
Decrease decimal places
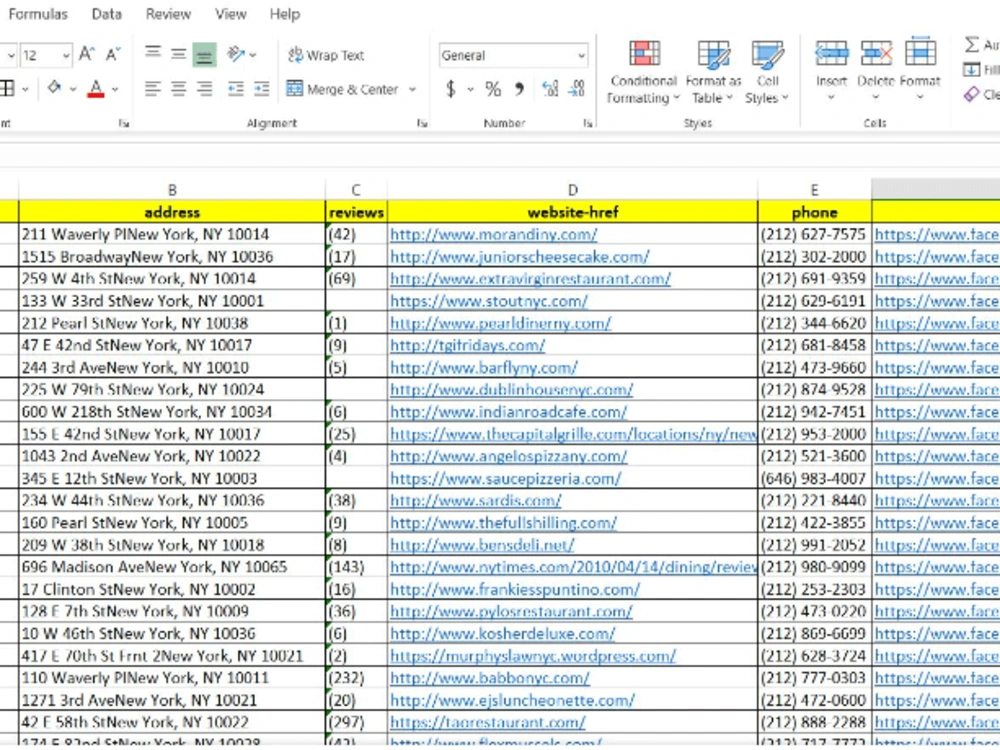coord(577,89)
